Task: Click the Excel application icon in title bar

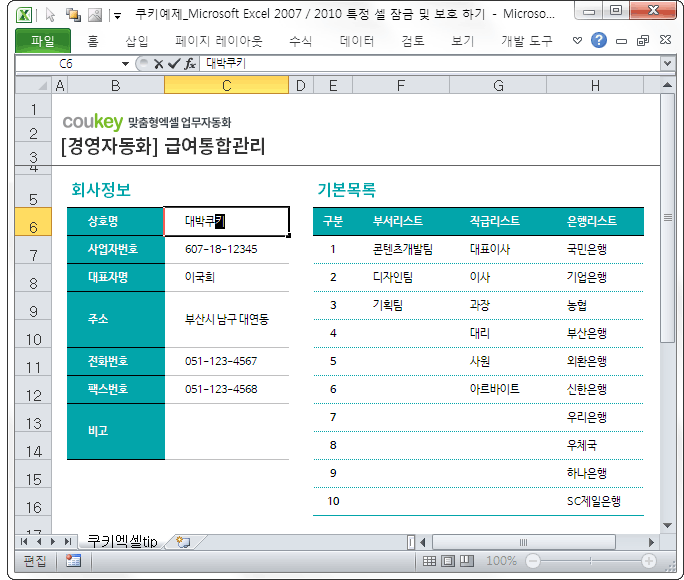Action: tap(24, 14)
